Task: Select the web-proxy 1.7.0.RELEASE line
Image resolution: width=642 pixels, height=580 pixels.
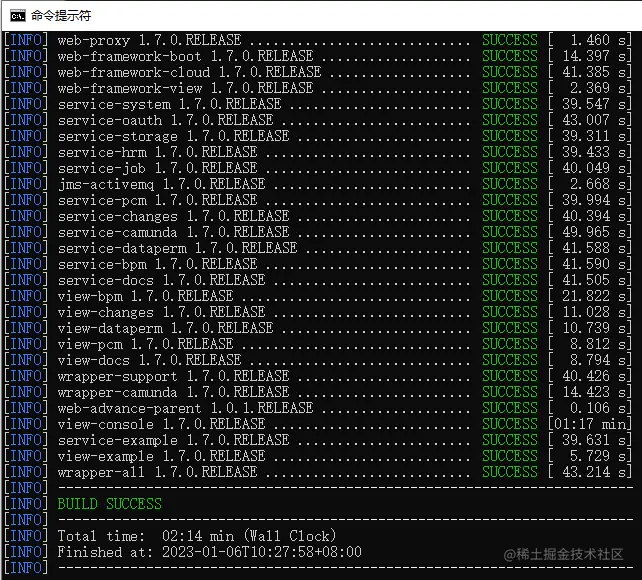Action: [x=317, y=40]
